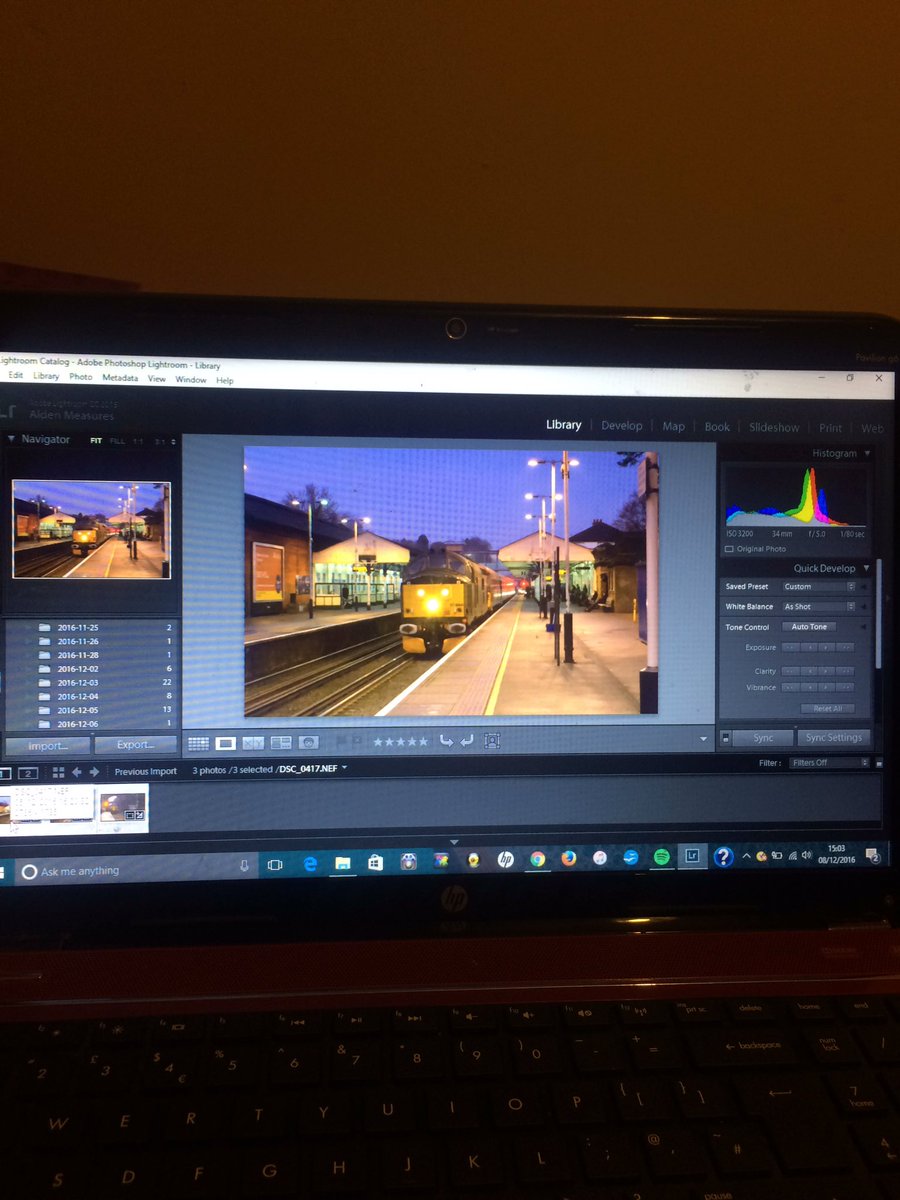Viewport: 900px width, 1200px height.
Task: Switch to the Develop module
Action: click(x=622, y=425)
